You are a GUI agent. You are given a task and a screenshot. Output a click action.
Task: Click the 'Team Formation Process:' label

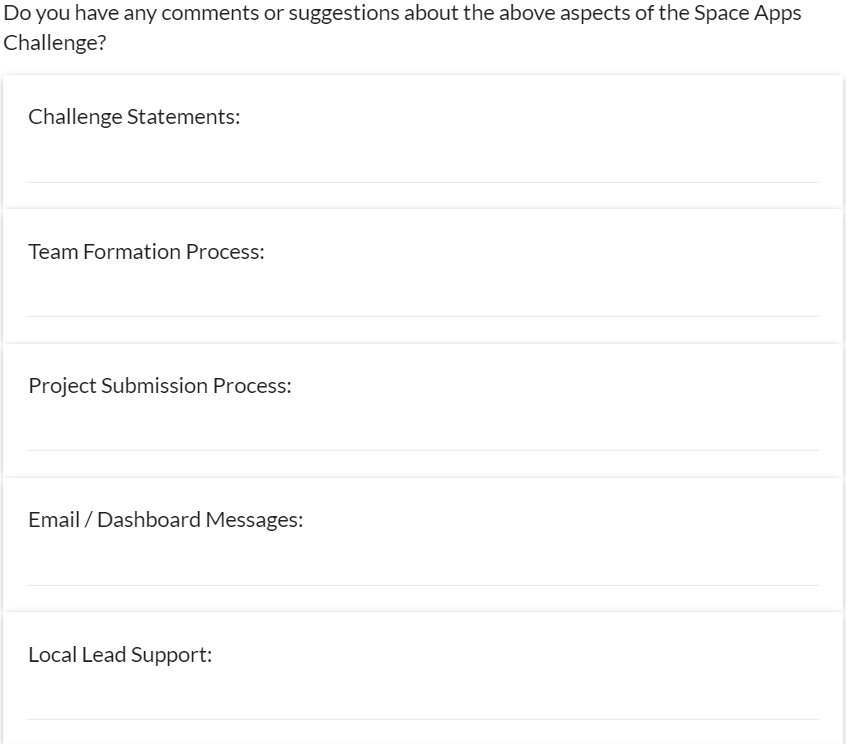(x=146, y=252)
